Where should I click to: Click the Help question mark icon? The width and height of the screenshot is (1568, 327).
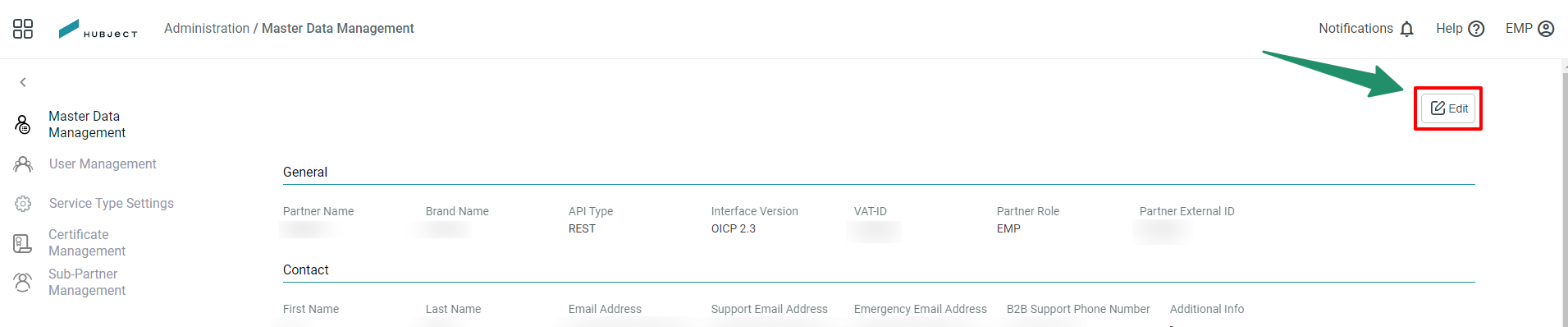(x=1476, y=29)
